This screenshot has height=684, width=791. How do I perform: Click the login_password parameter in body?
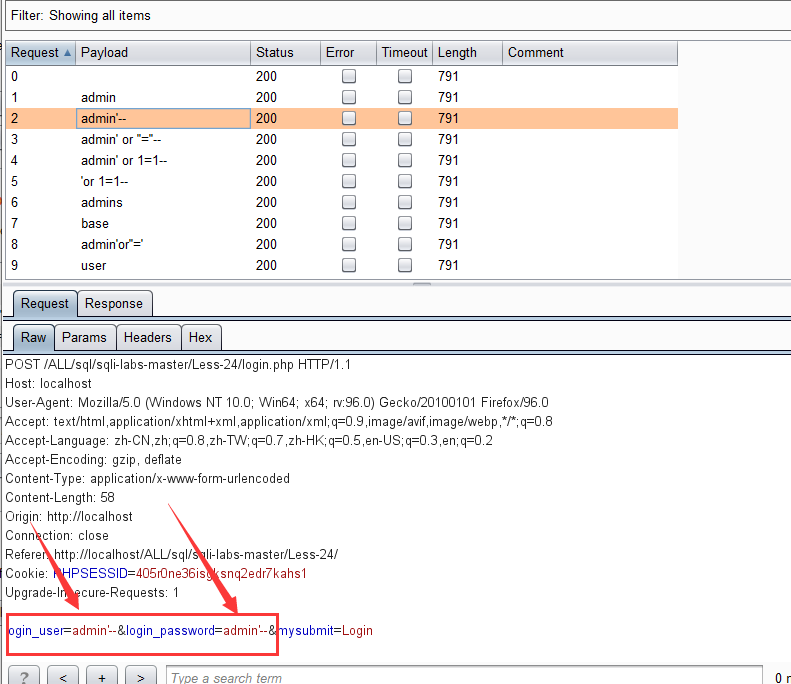(197, 631)
